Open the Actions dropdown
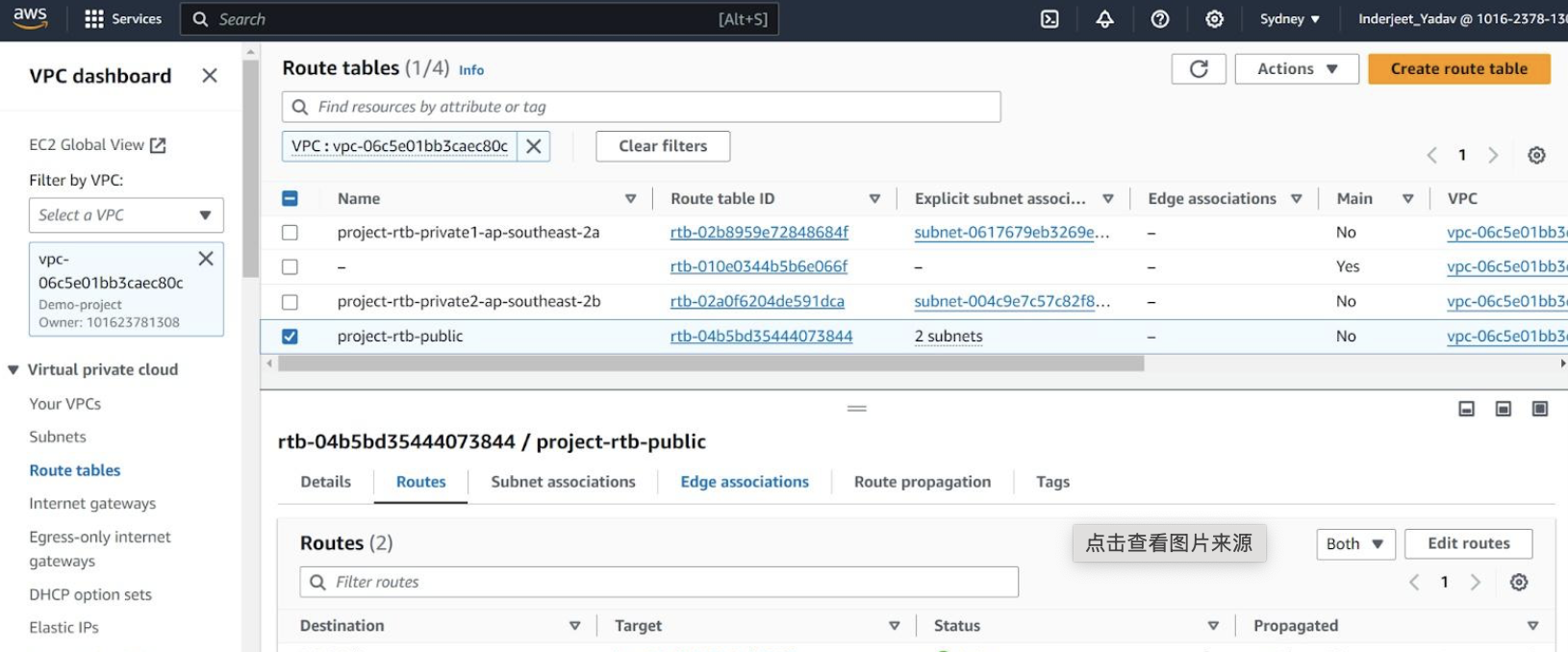This screenshot has height=652, width=1568. (x=1297, y=68)
